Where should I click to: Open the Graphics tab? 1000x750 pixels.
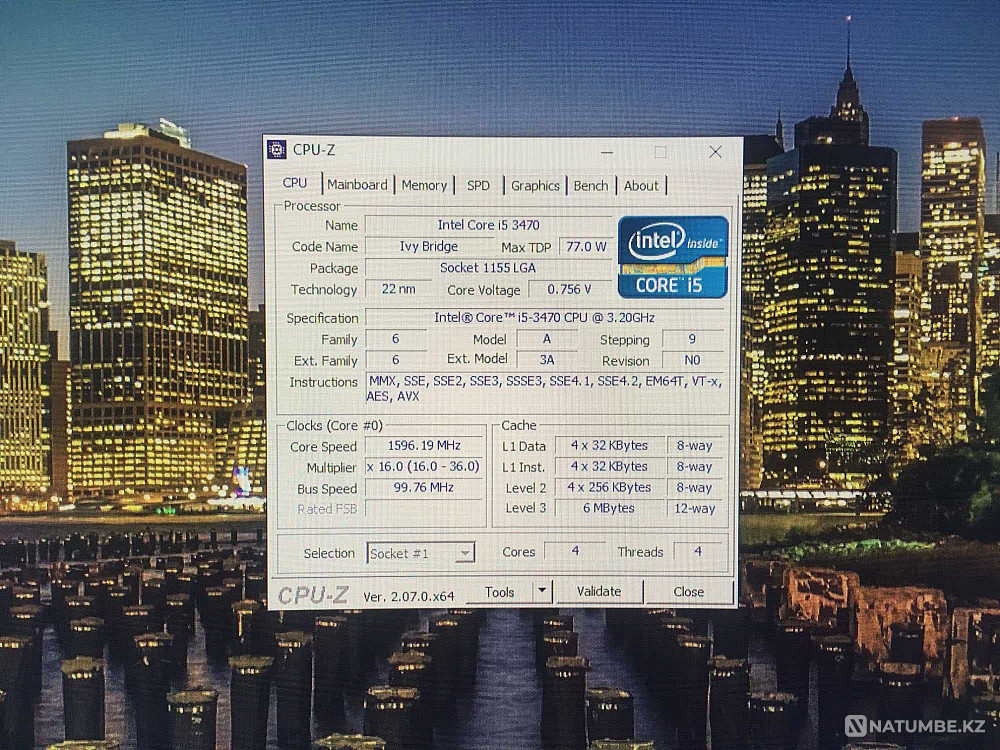[x=535, y=186]
